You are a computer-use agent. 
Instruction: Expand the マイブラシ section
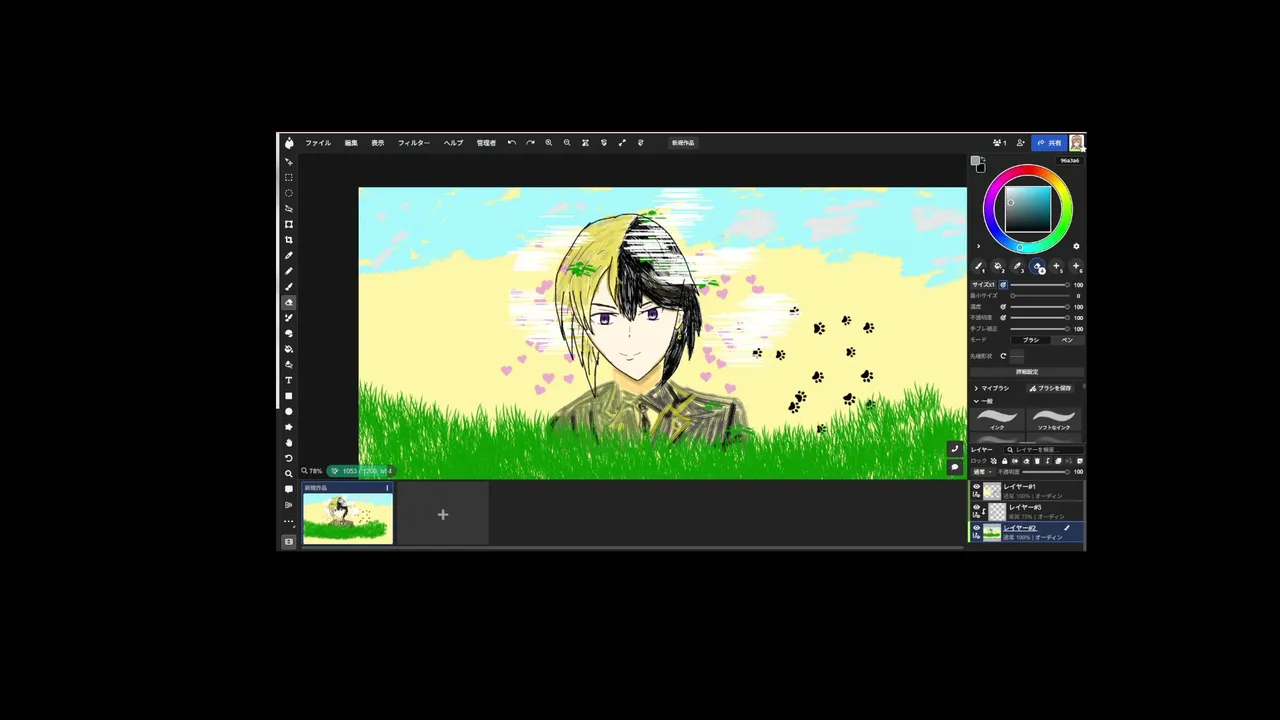click(x=993, y=388)
